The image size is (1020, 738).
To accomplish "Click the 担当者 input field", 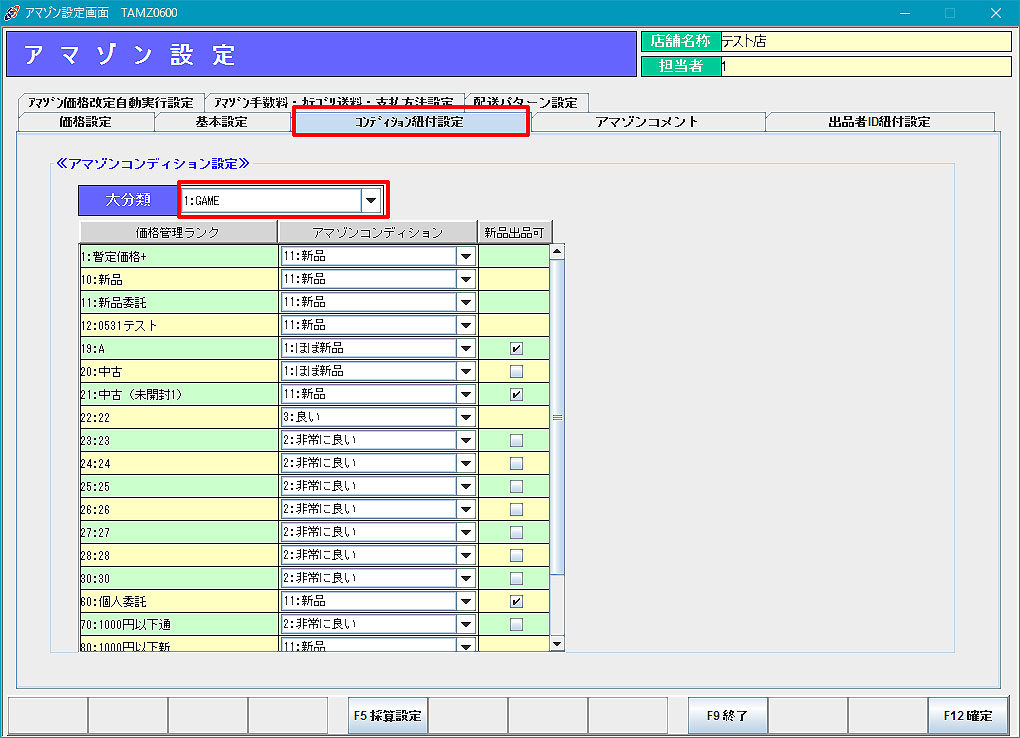I will pos(865,66).
